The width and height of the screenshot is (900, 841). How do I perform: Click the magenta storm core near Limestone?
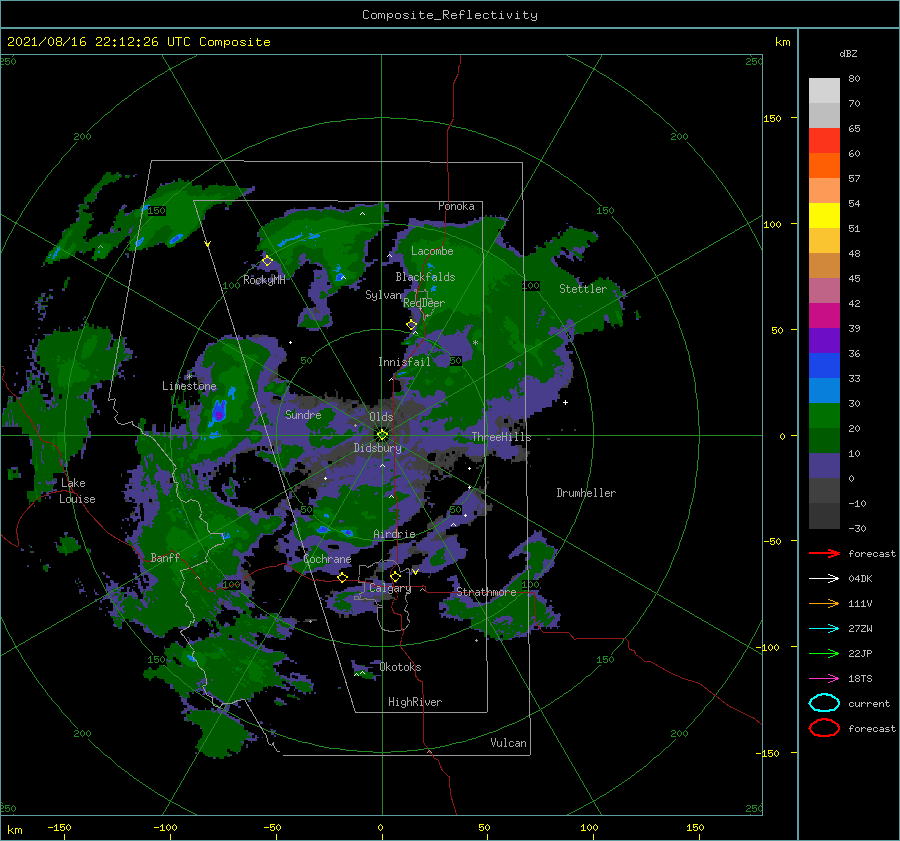click(219, 414)
